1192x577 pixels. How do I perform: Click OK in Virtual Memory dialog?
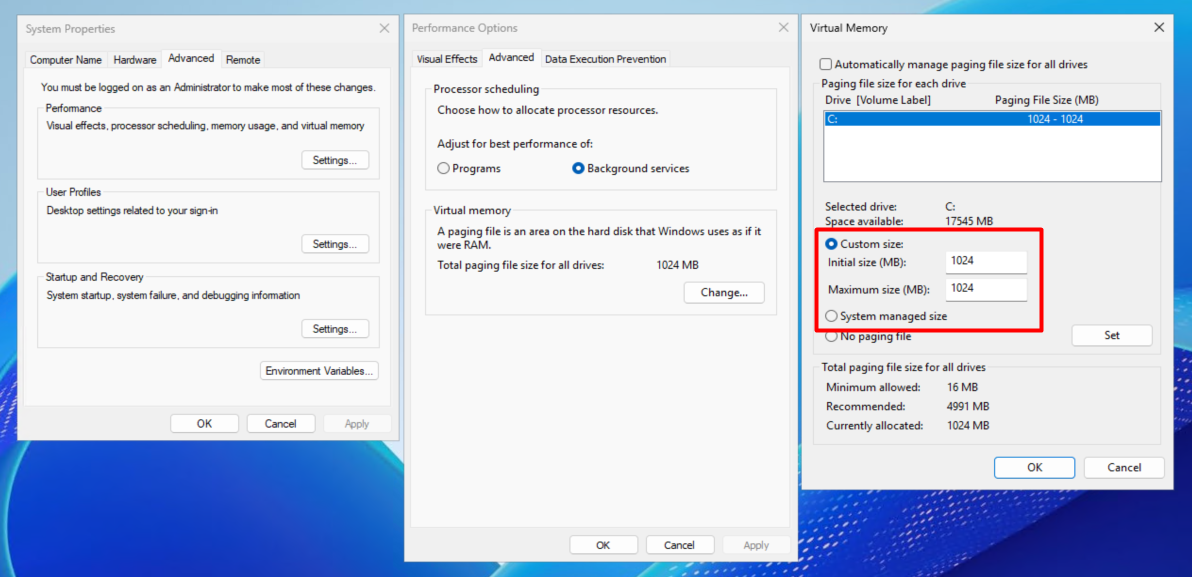(x=1034, y=468)
